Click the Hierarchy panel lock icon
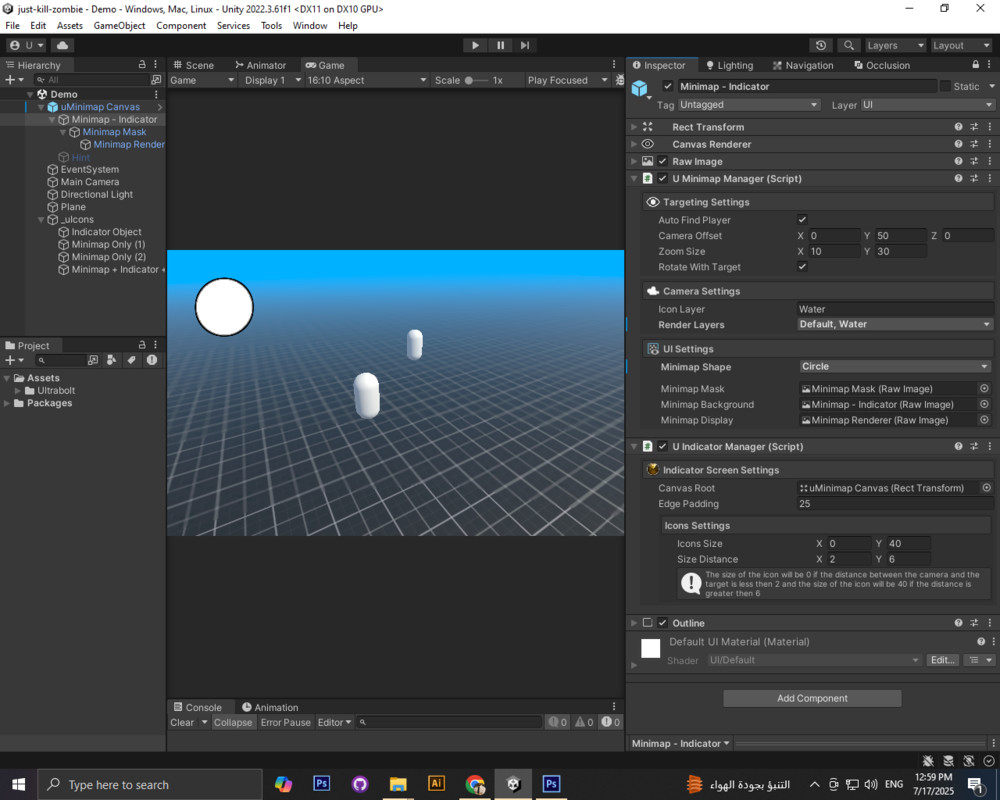 click(x=142, y=64)
